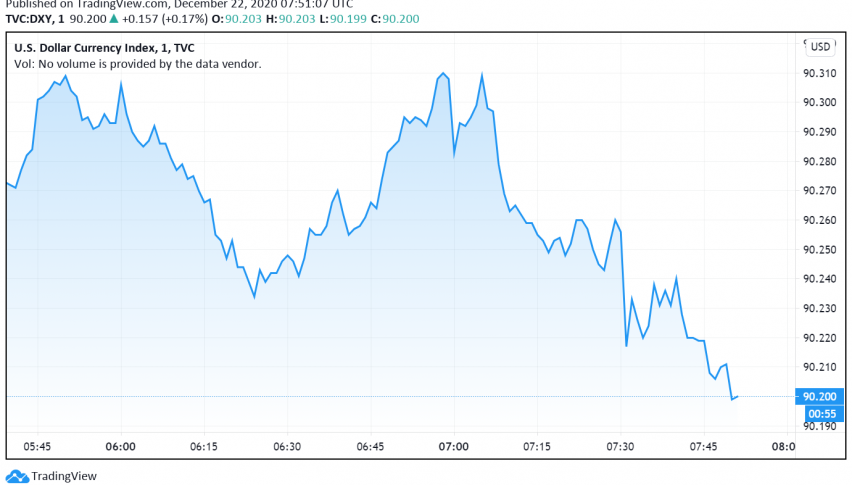Click the 07:00 time axis label

[x=454, y=446]
